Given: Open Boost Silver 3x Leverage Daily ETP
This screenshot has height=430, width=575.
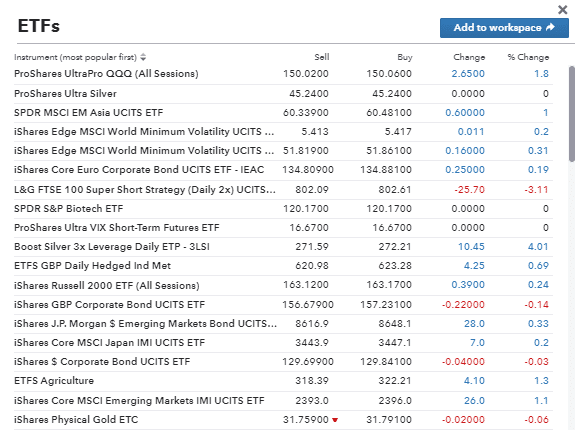Looking at the screenshot, I should pyautogui.click(x=111, y=247).
